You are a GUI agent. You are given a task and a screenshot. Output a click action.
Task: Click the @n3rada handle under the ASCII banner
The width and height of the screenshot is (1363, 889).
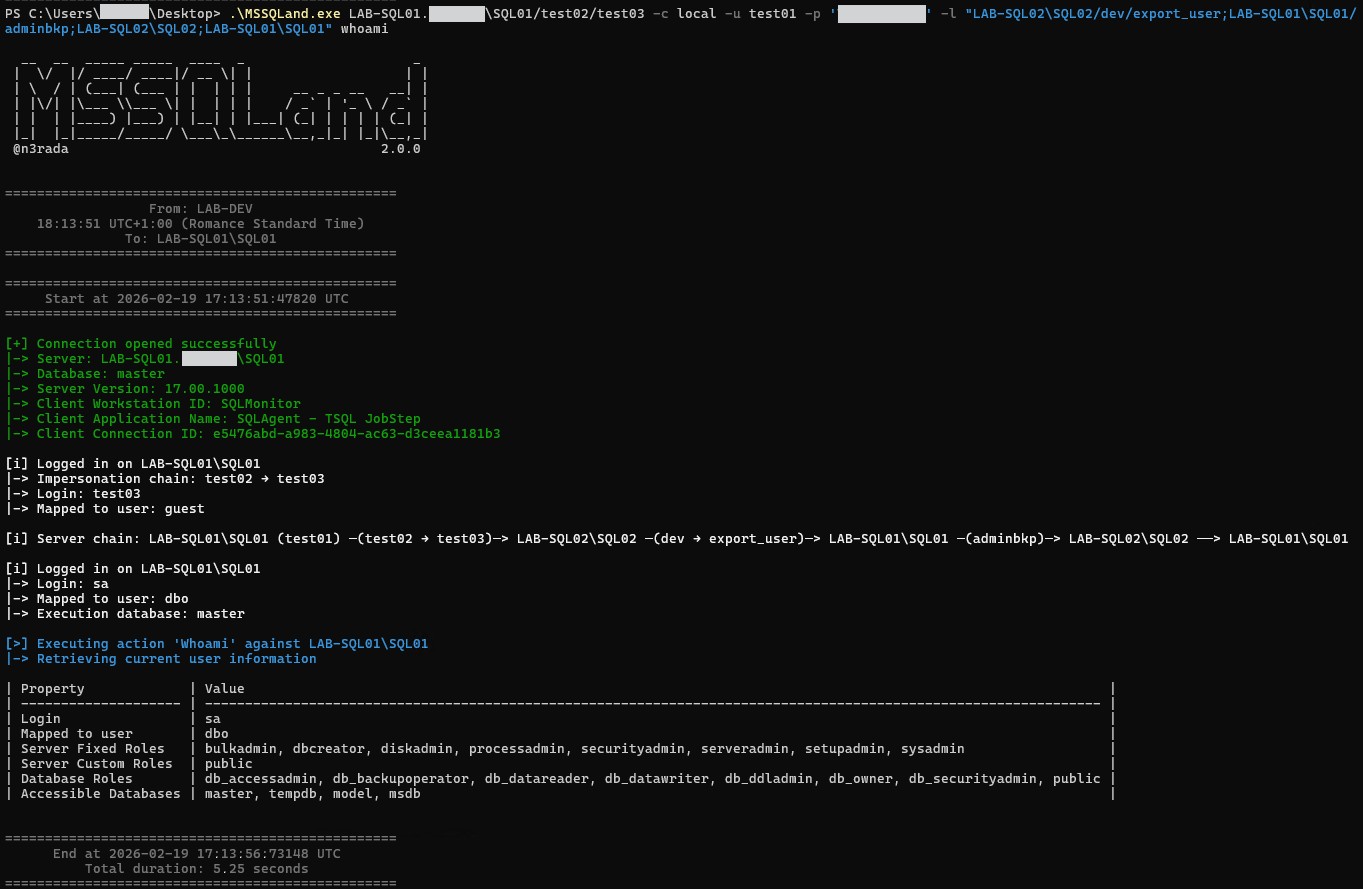click(x=40, y=148)
